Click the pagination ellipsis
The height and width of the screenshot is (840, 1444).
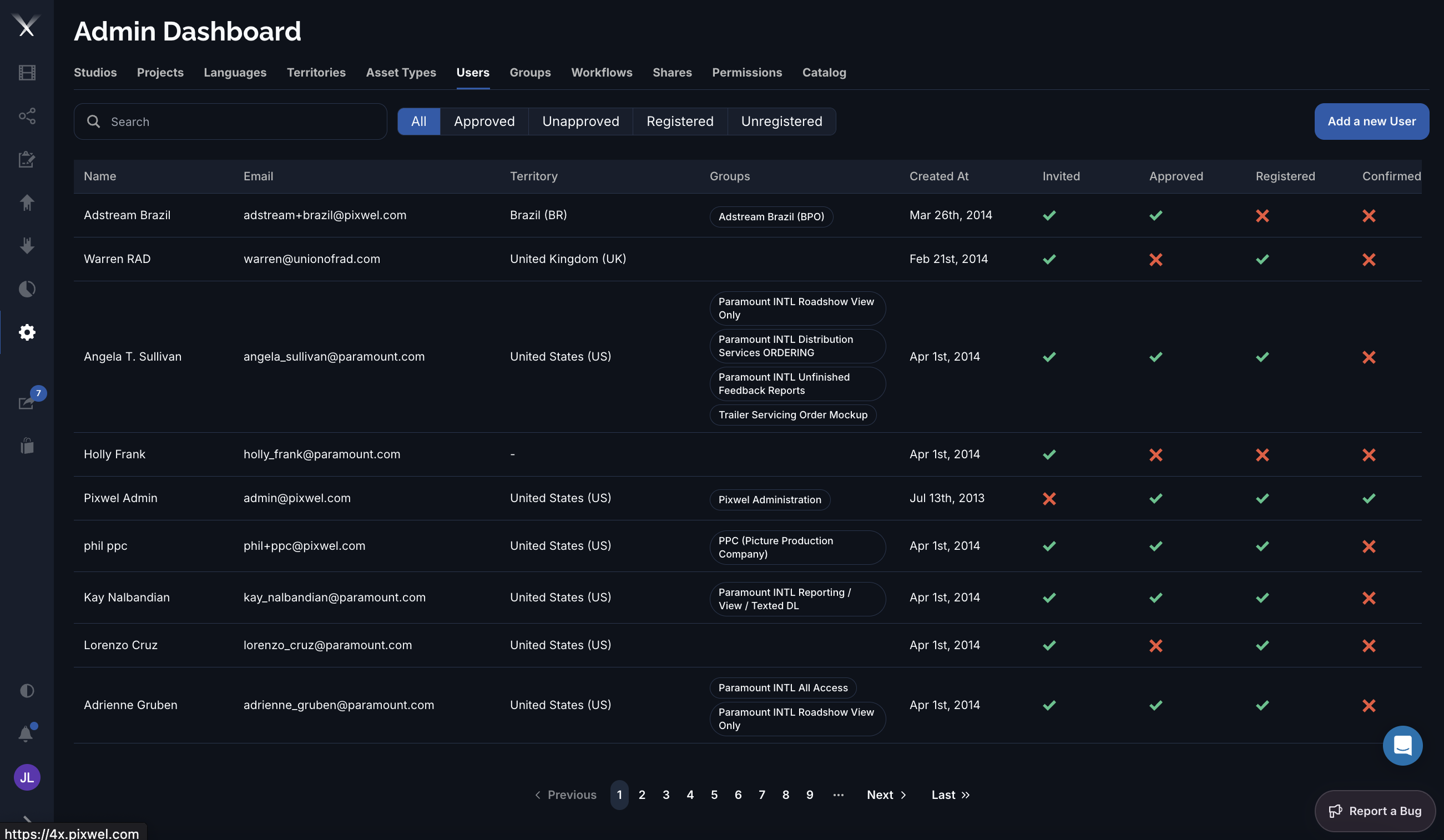click(839, 795)
